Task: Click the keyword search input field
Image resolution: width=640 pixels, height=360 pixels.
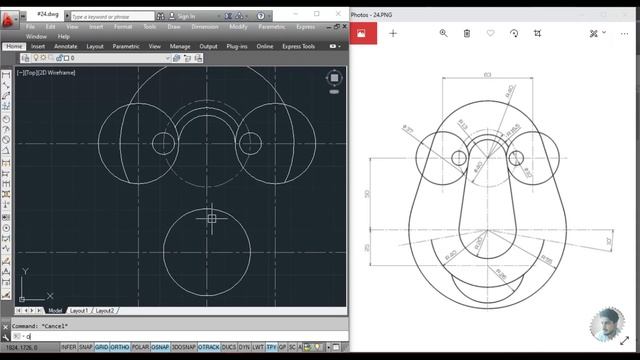Action: (113, 16)
